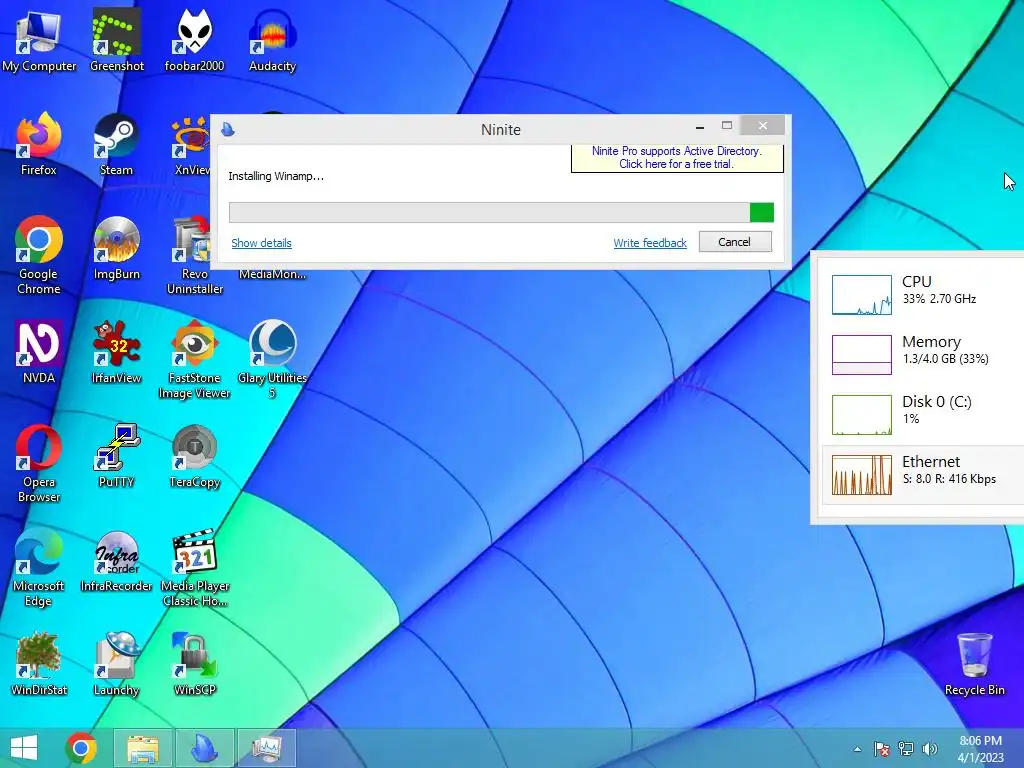
Task: Select the Microsoft Edge desktop shortcut
Action: pos(39,568)
